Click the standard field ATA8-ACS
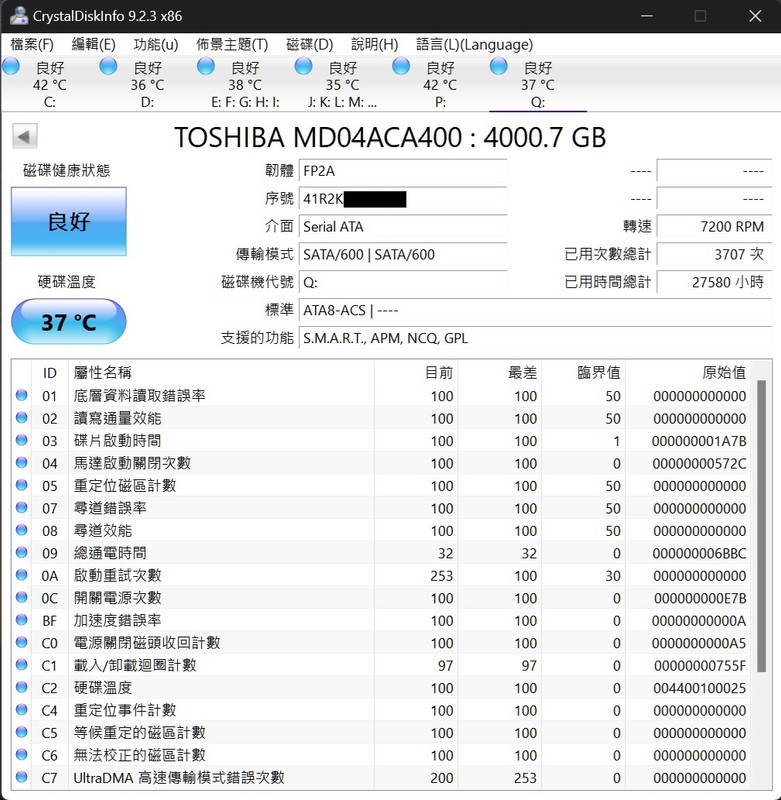This screenshot has width=781, height=800. (x=535, y=310)
